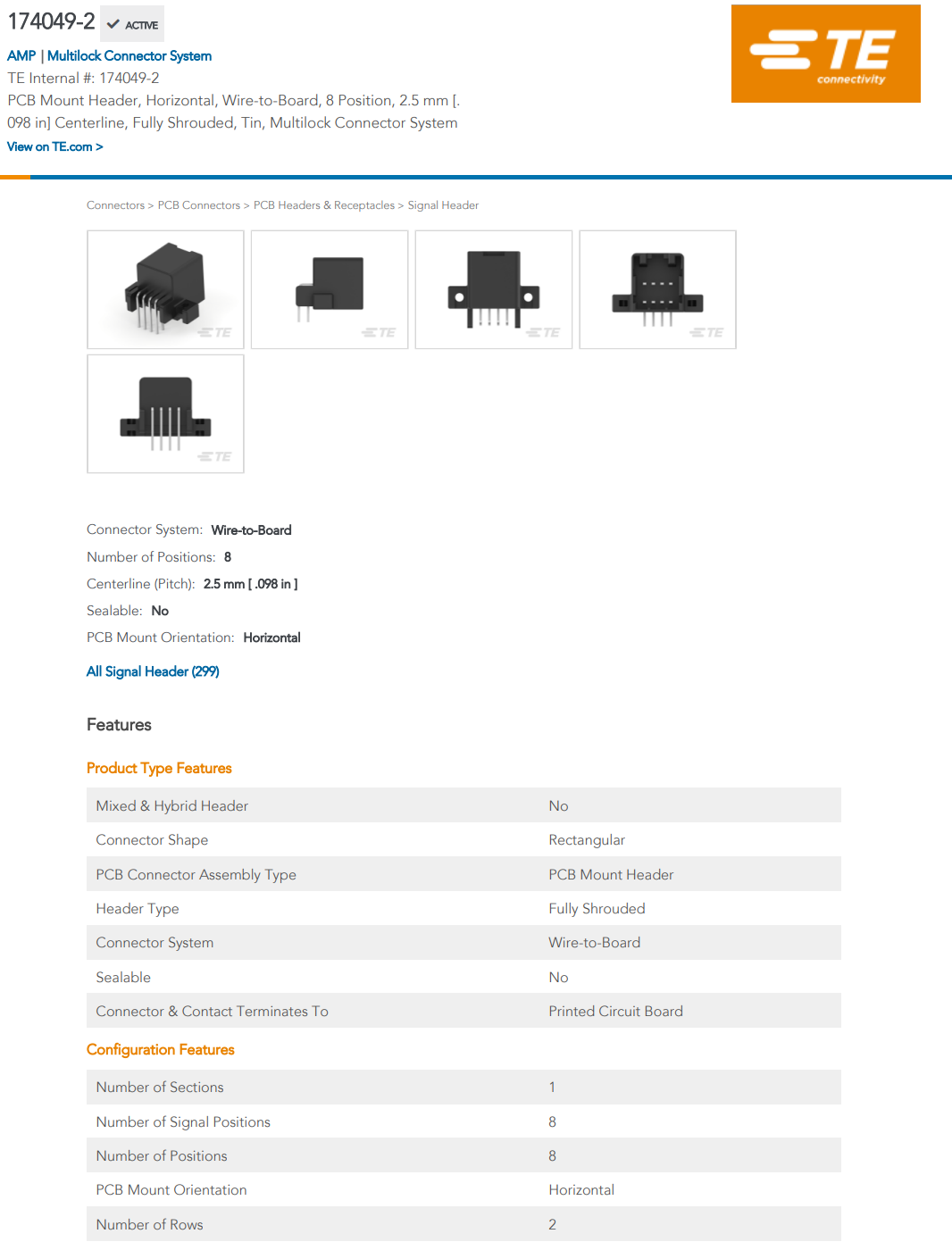Viewport: 952px width, 1242px height.
Task: Click the Number of Signal Positions label
Action: [183, 1122]
